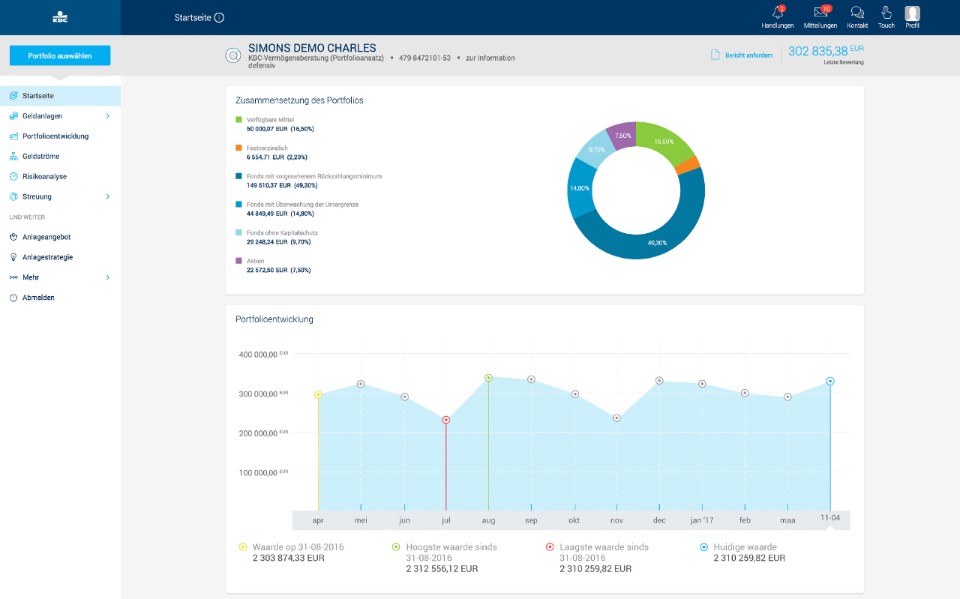Image resolution: width=960 pixels, height=599 pixels.
Task: Click the Bericht anfordern link
Action: click(x=749, y=55)
